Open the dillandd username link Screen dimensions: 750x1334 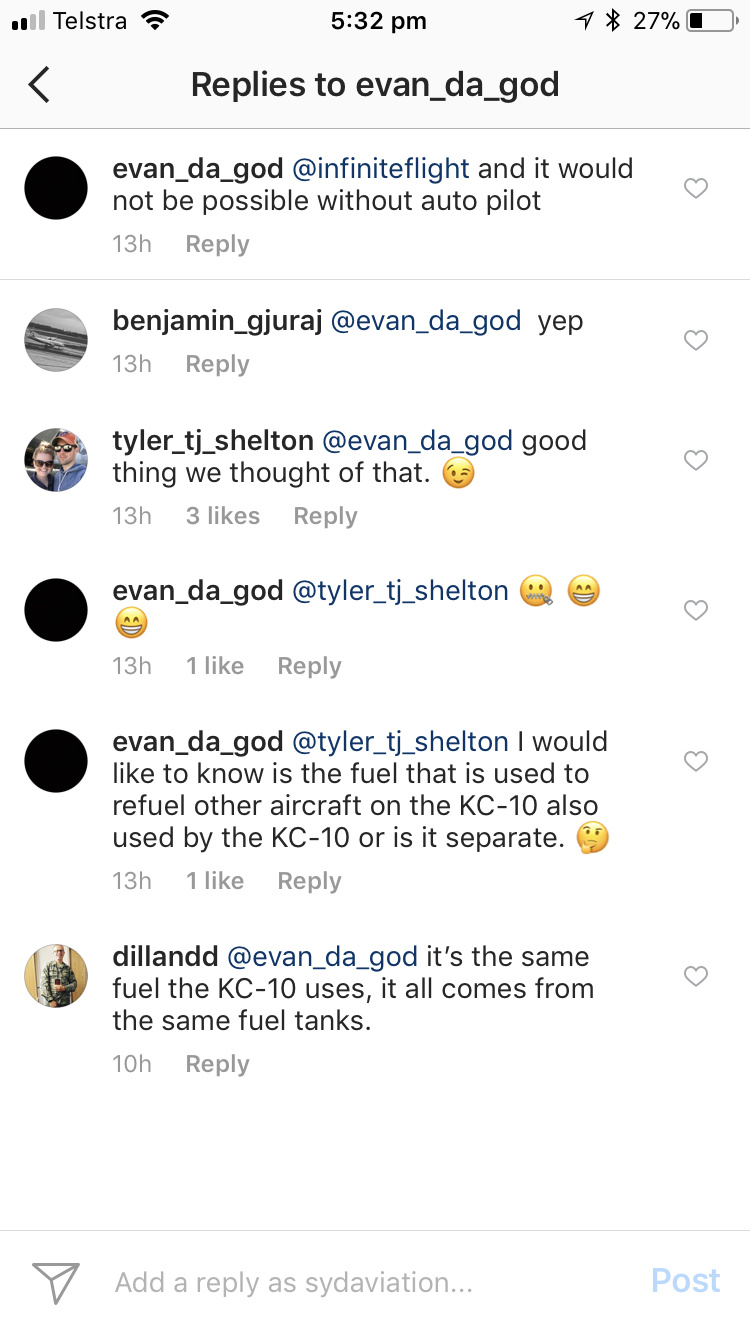165,956
